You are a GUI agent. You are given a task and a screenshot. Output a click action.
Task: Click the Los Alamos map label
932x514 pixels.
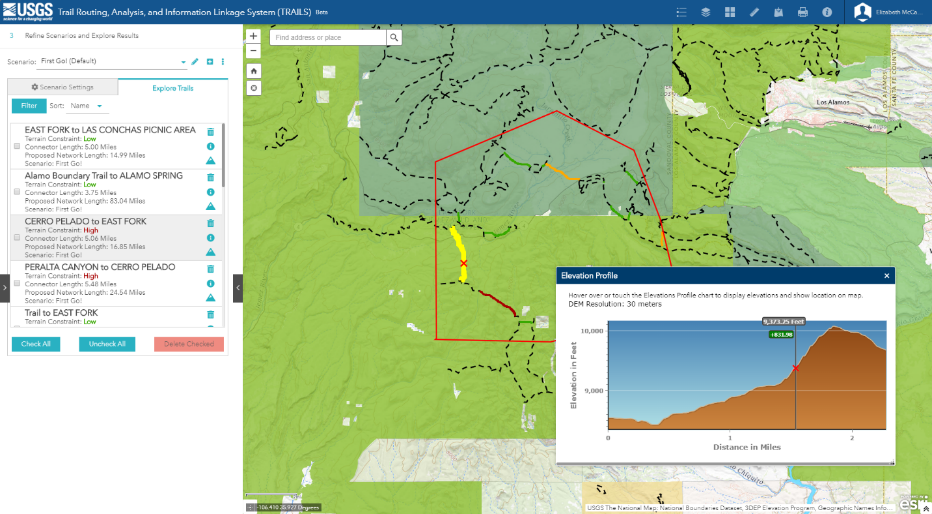click(x=833, y=102)
